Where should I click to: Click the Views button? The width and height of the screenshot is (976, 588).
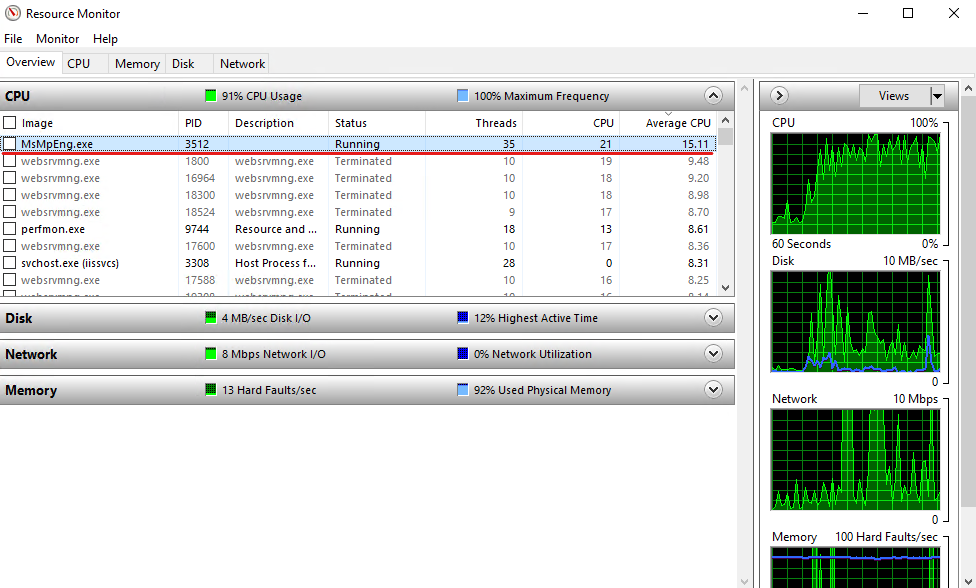coord(894,96)
